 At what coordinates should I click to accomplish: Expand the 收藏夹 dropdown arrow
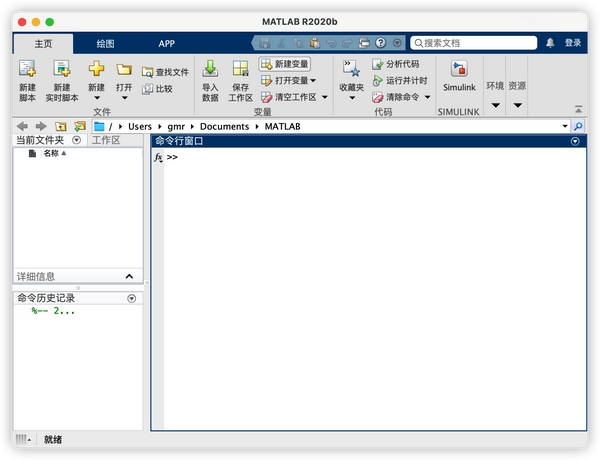[352, 98]
